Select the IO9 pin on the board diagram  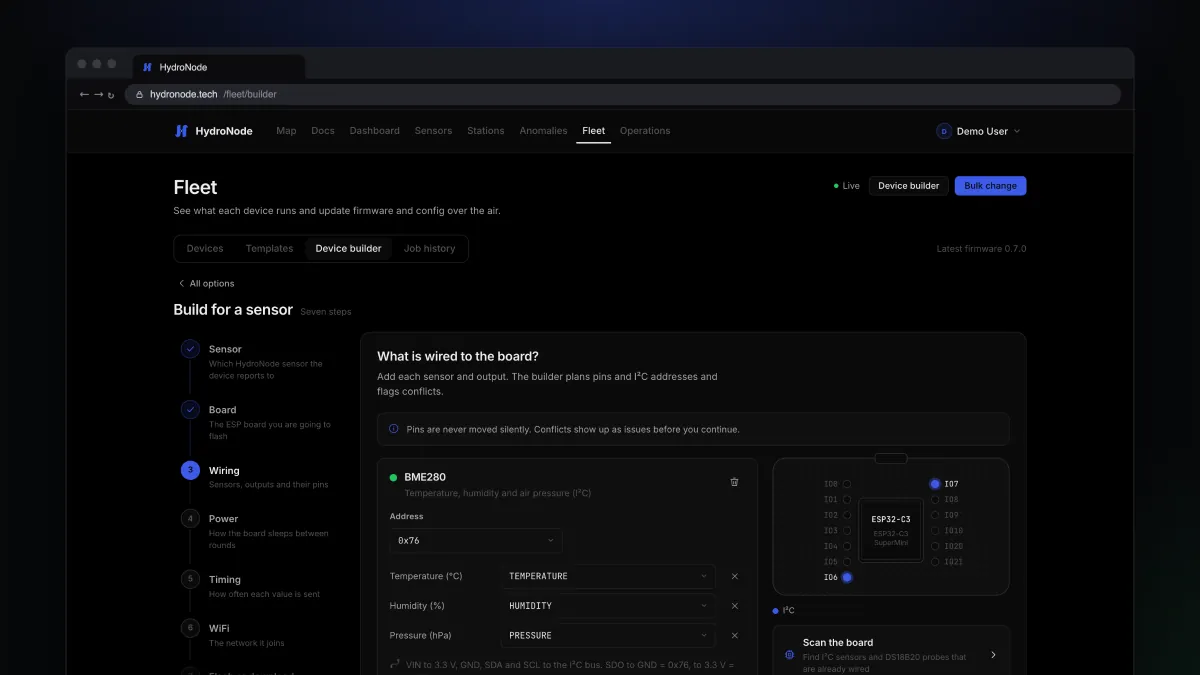click(x=935, y=515)
